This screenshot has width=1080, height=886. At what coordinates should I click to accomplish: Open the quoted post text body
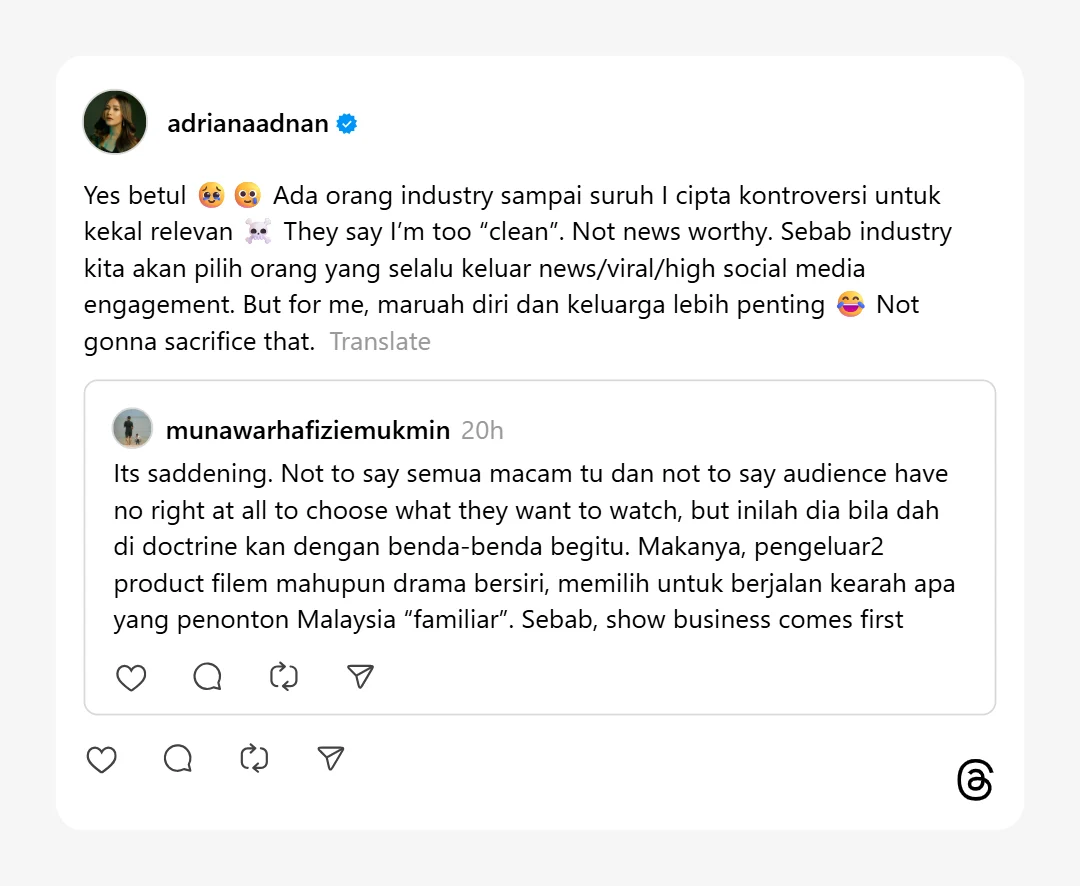pos(534,546)
